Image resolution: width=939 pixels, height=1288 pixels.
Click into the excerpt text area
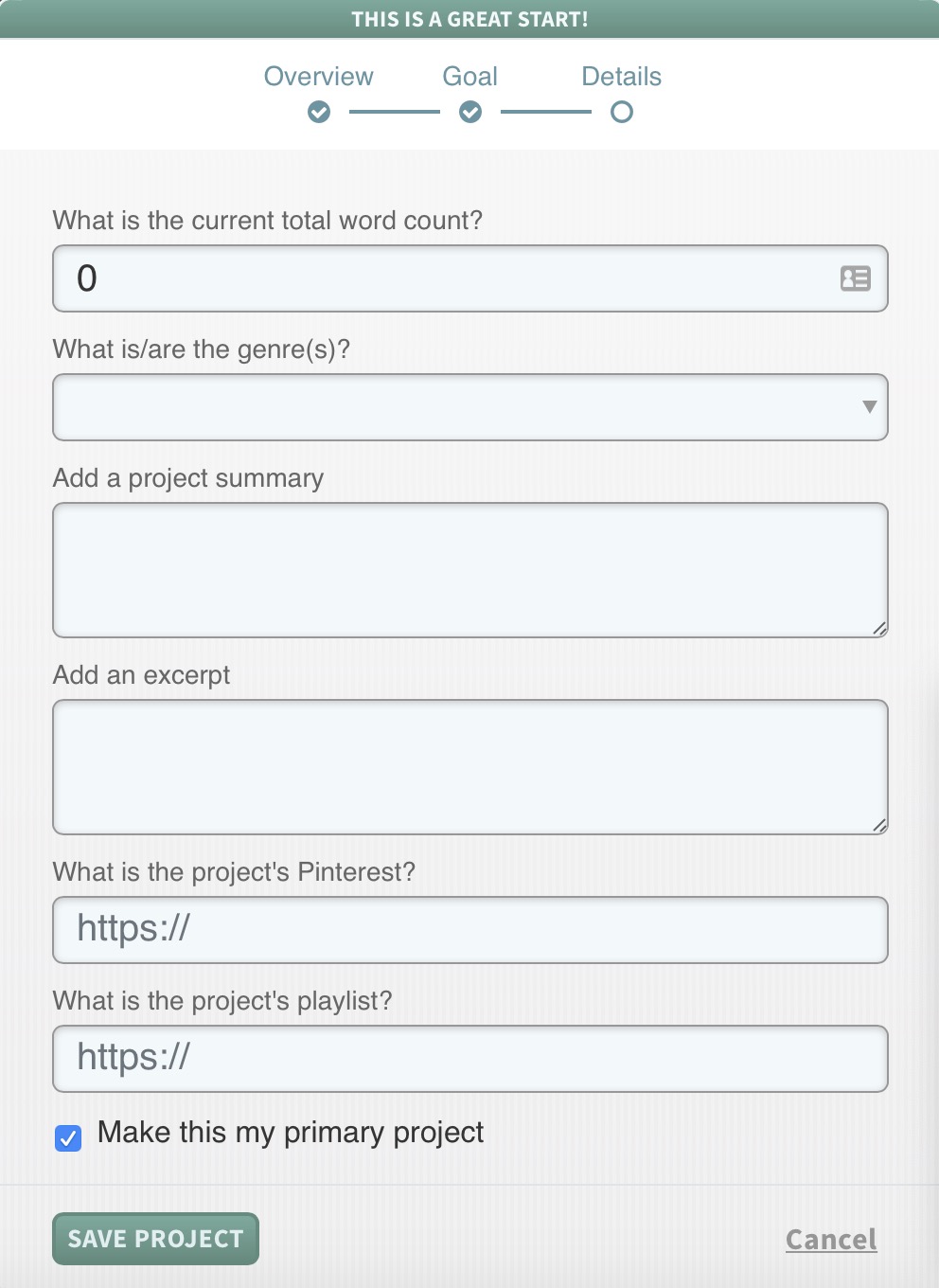(469, 767)
